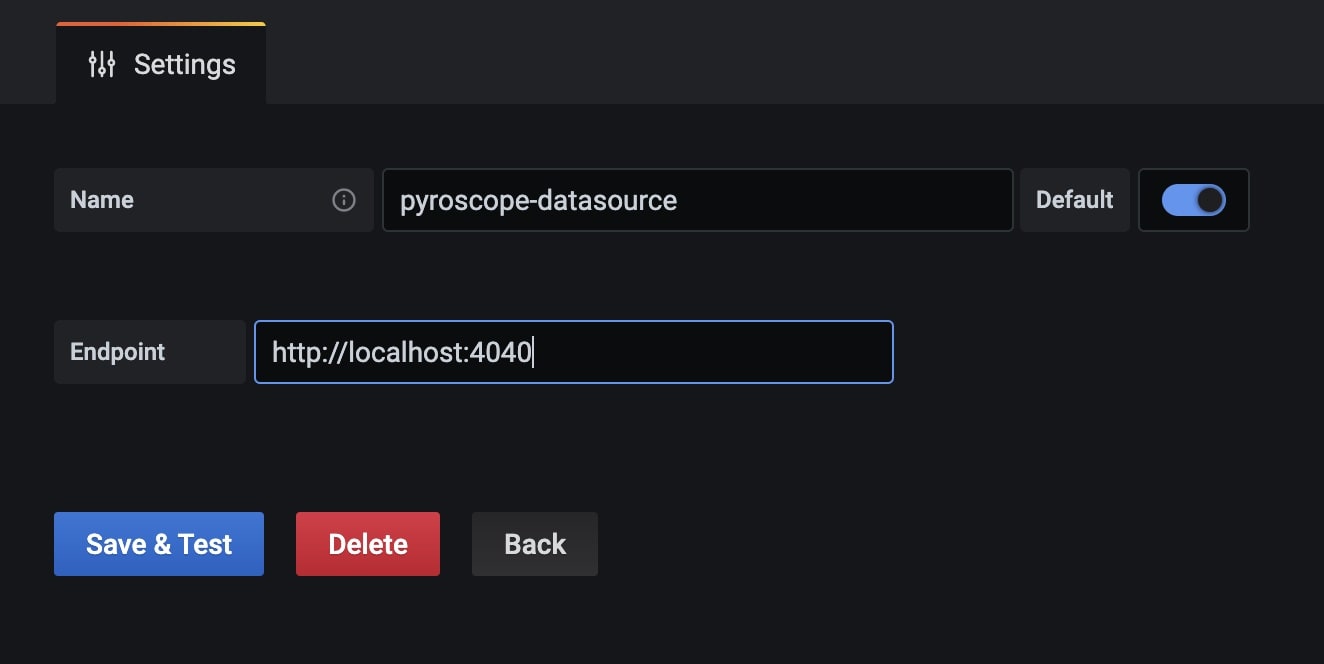Click the sliders icon on Settings tab
Image resolution: width=1324 pixels, height=664 pixels.
point(102,64)
